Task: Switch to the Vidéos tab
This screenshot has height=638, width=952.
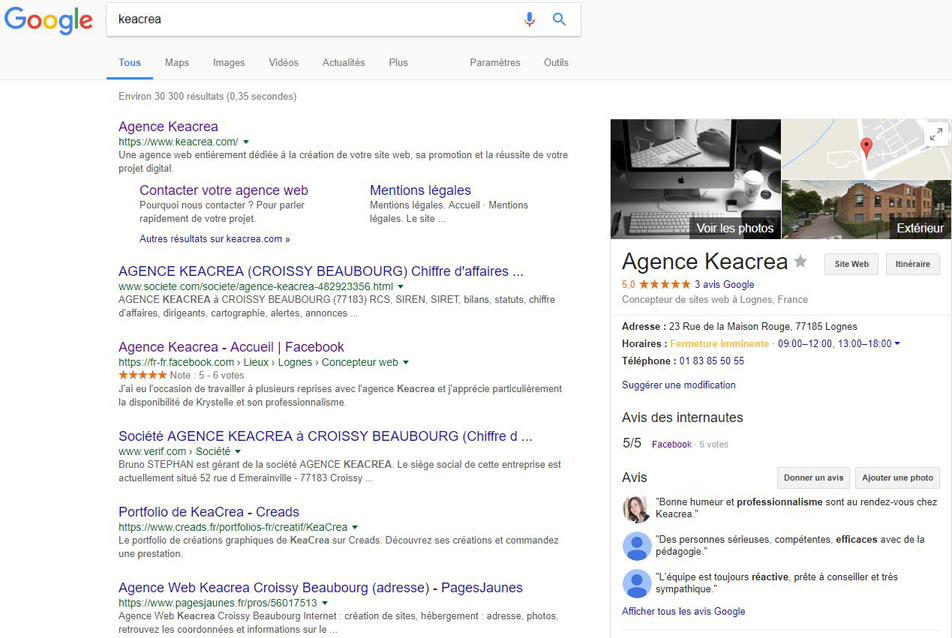Action: pos(284,63)
